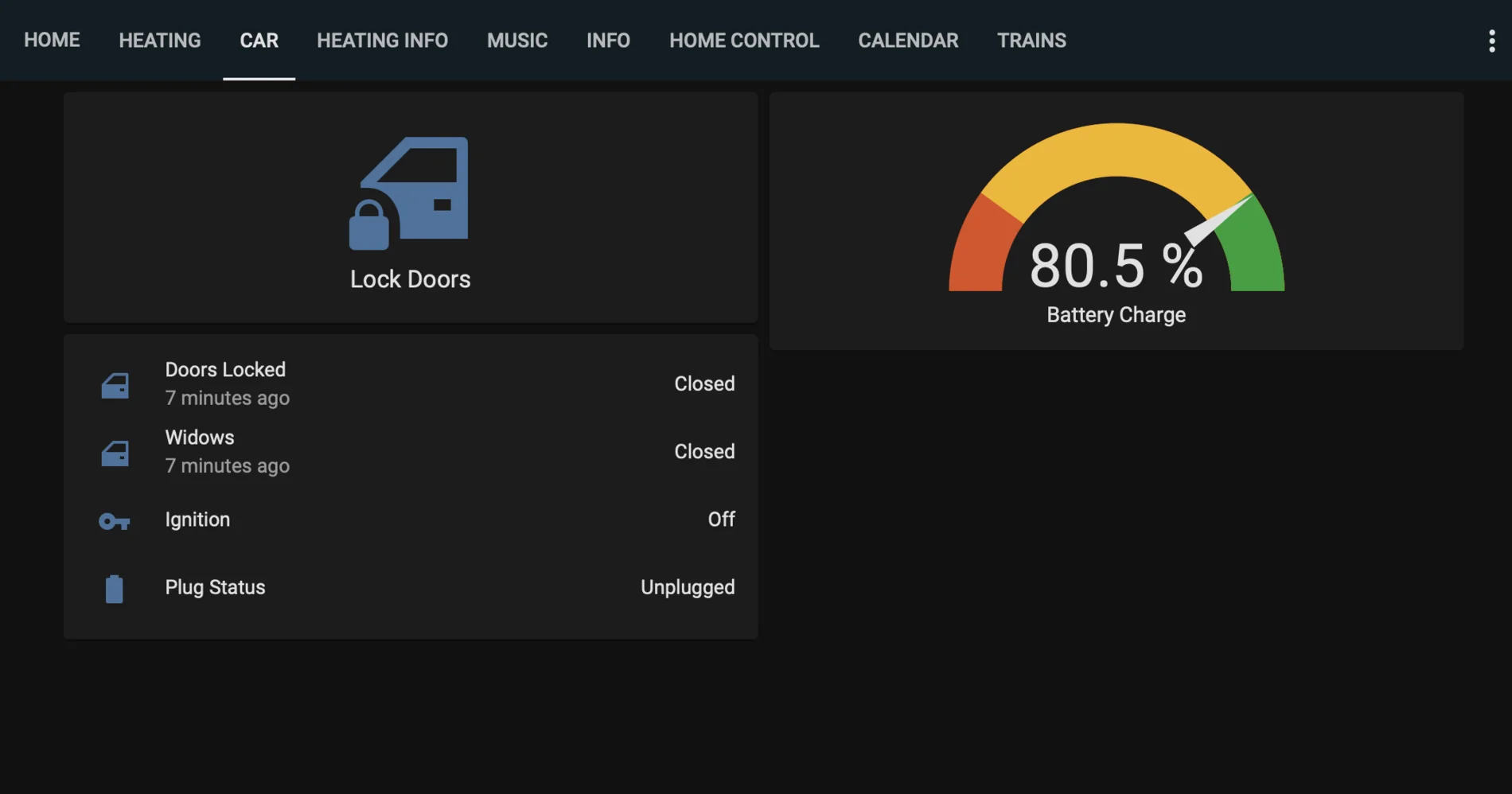
Task: Click the Plug Status battery icon
Action: coord(115,589)
